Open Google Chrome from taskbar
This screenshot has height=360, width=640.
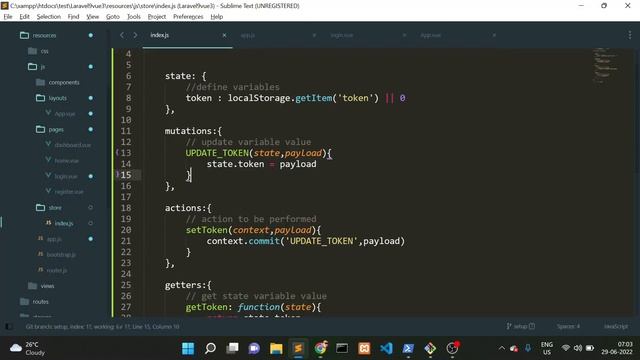(x=320, y=348)
